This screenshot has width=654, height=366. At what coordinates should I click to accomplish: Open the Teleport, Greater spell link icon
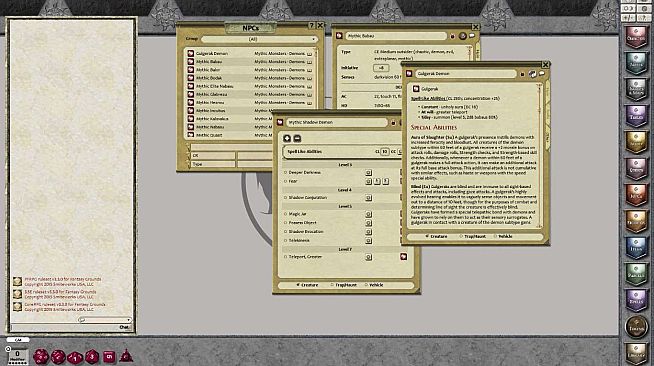(x=403, y=257)
